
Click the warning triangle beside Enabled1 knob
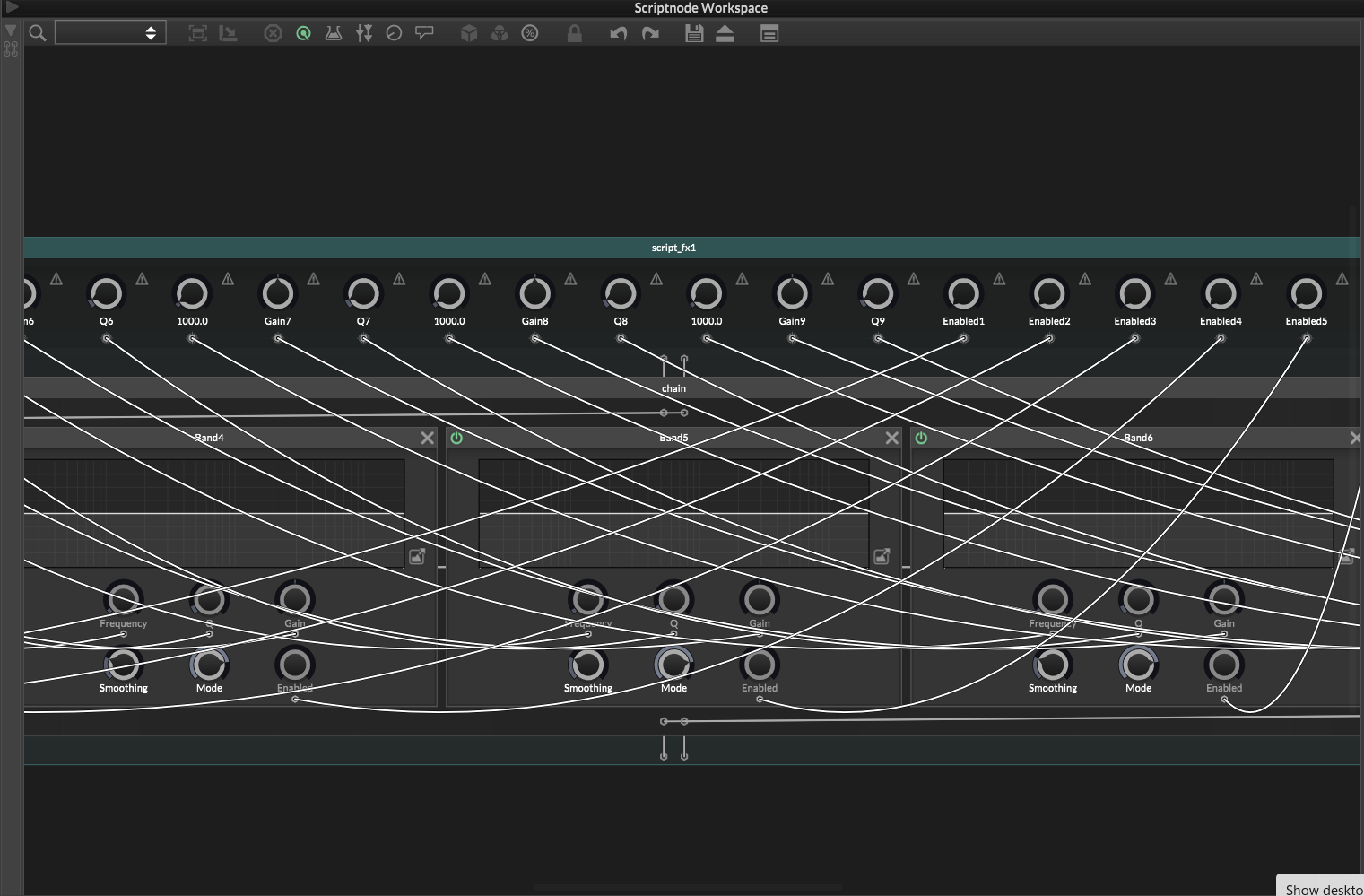tap(999, 280)
